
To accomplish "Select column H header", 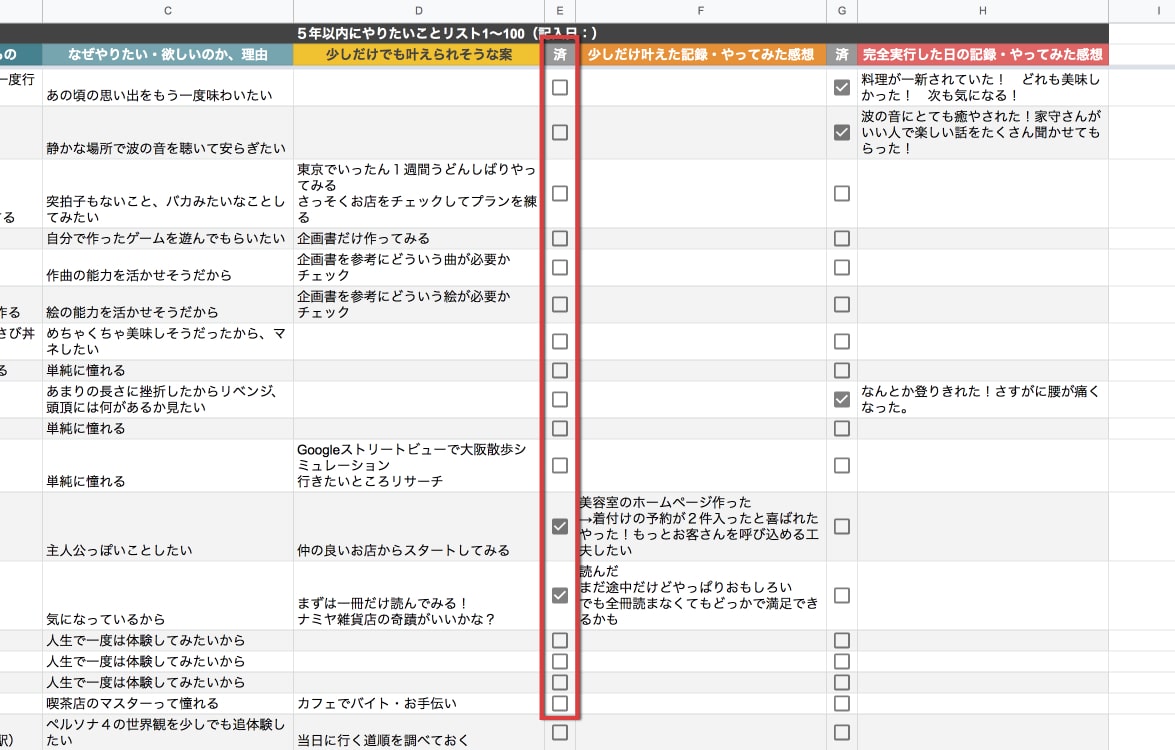I will (982, 10).
